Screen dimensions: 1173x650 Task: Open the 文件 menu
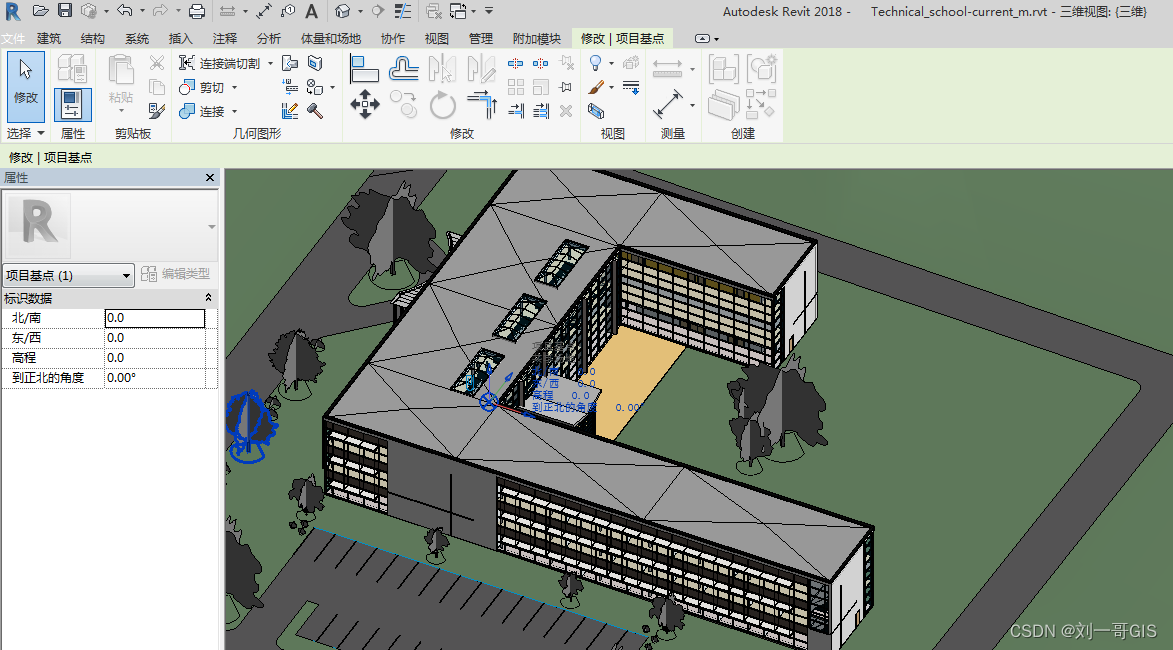click(x=13, y=38)
